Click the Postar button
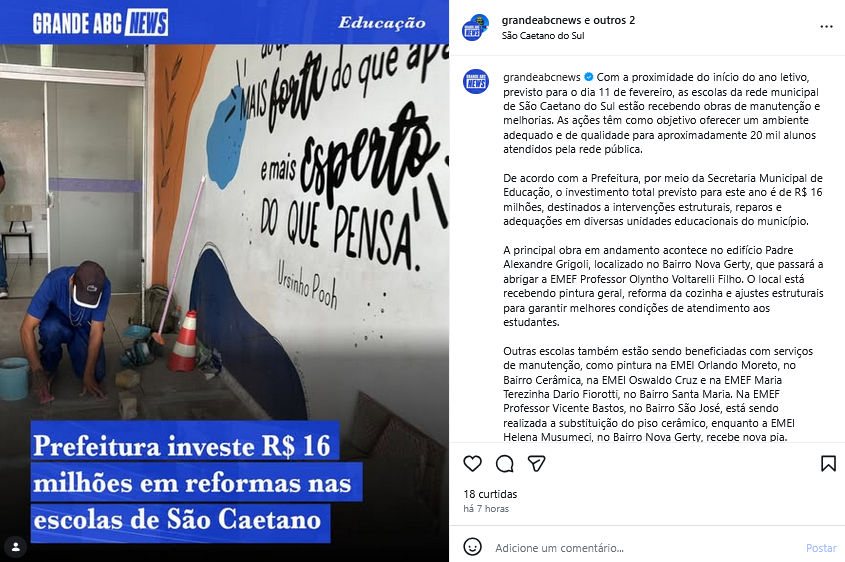The image size is (845, 562). (821, 548)
